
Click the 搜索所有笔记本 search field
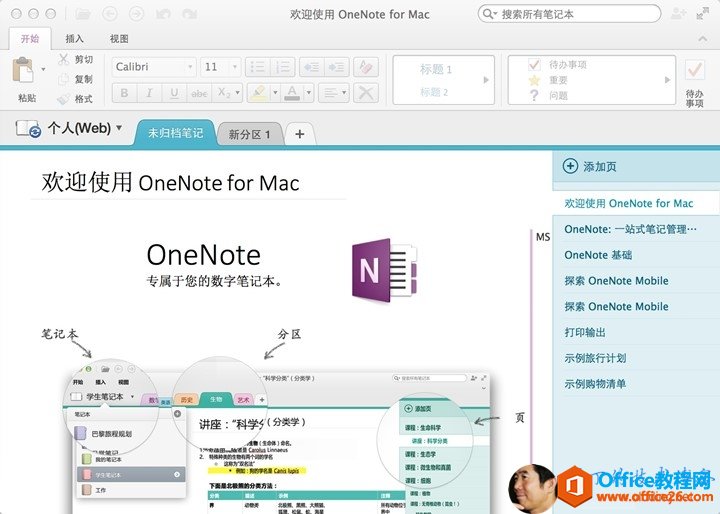(569, 14)
